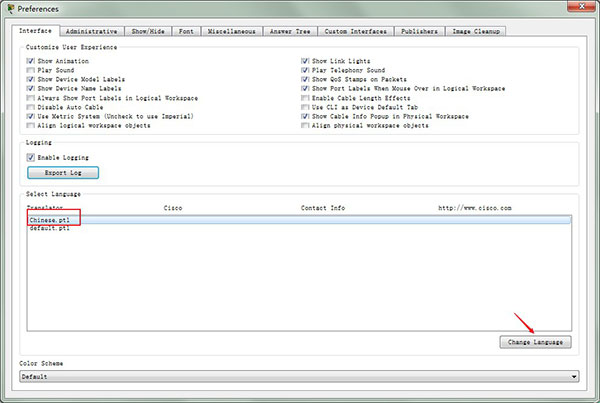This screenshot has width=600, height=403.
Task: Toggle Show Link Lights checkbox
Action: [x=305, y=61]
